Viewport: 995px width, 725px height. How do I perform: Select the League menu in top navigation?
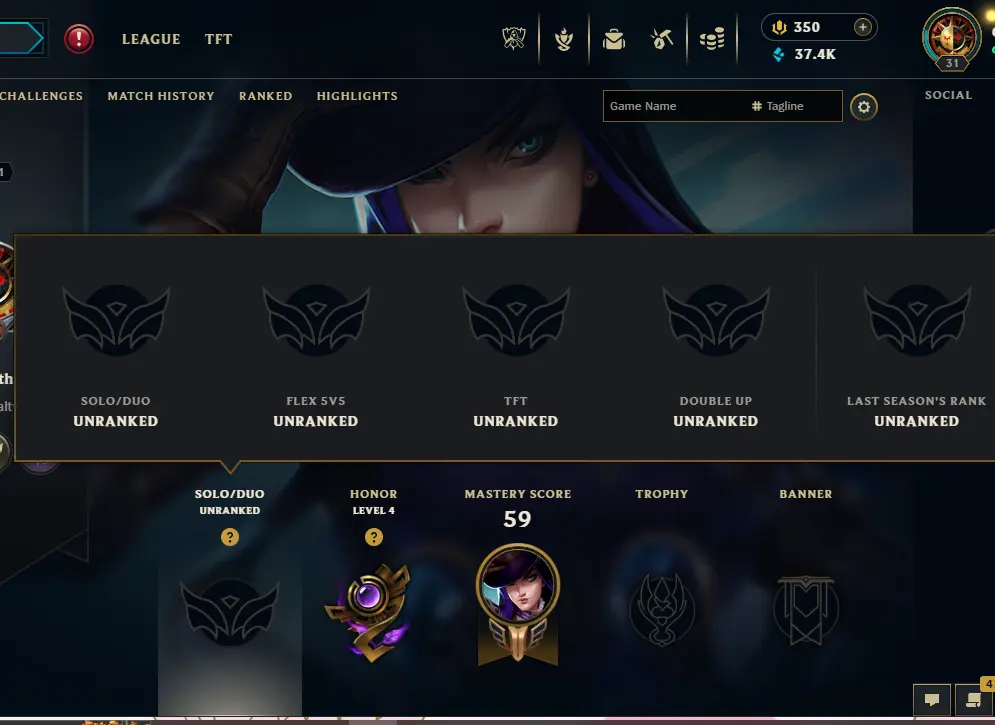151,39
